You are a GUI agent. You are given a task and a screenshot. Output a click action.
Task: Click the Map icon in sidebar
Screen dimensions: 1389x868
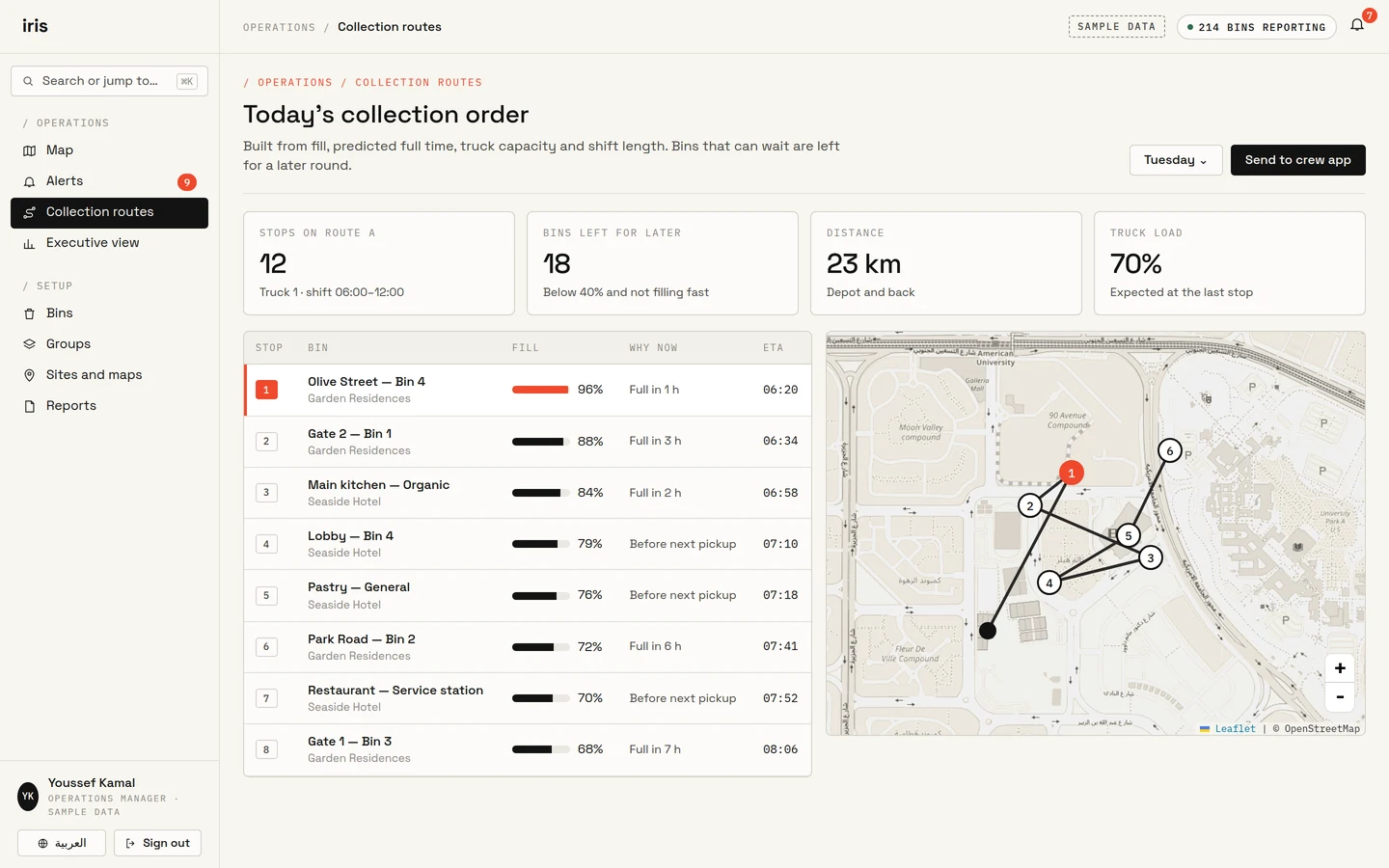coord(29,150)
